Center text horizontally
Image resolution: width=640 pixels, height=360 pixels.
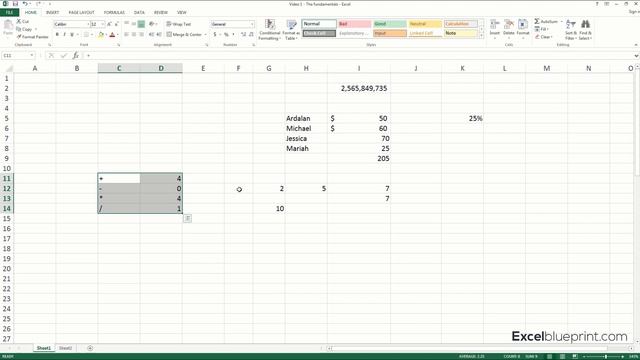(134, 35)
